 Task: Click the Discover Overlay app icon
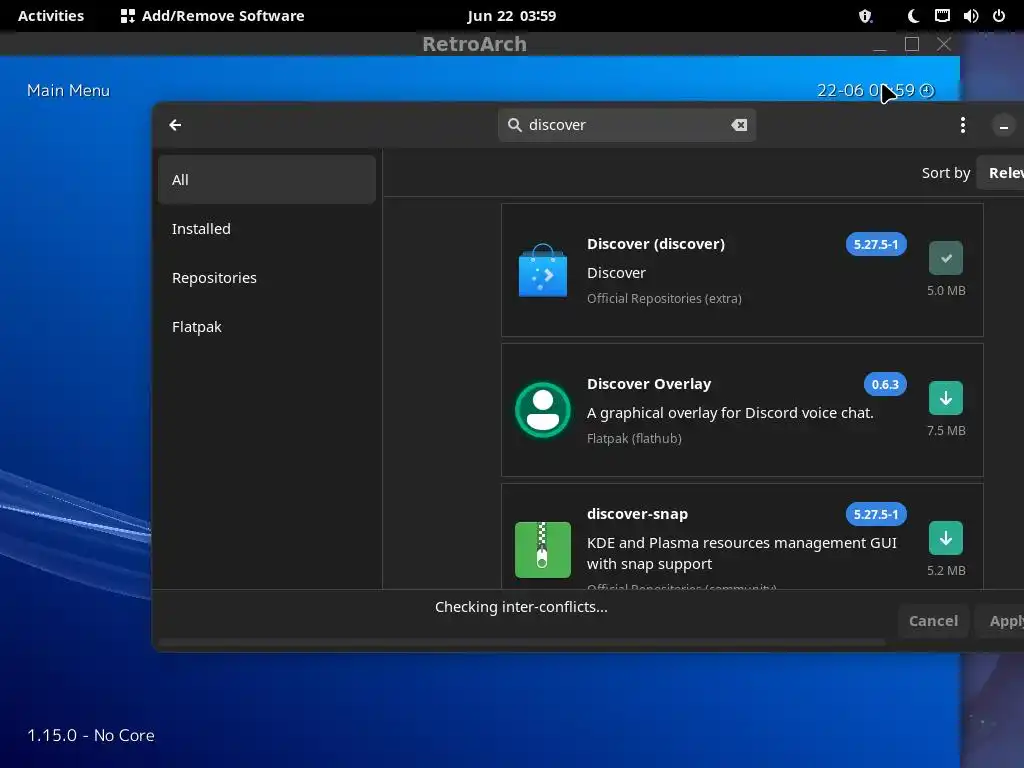click(543, 410)
